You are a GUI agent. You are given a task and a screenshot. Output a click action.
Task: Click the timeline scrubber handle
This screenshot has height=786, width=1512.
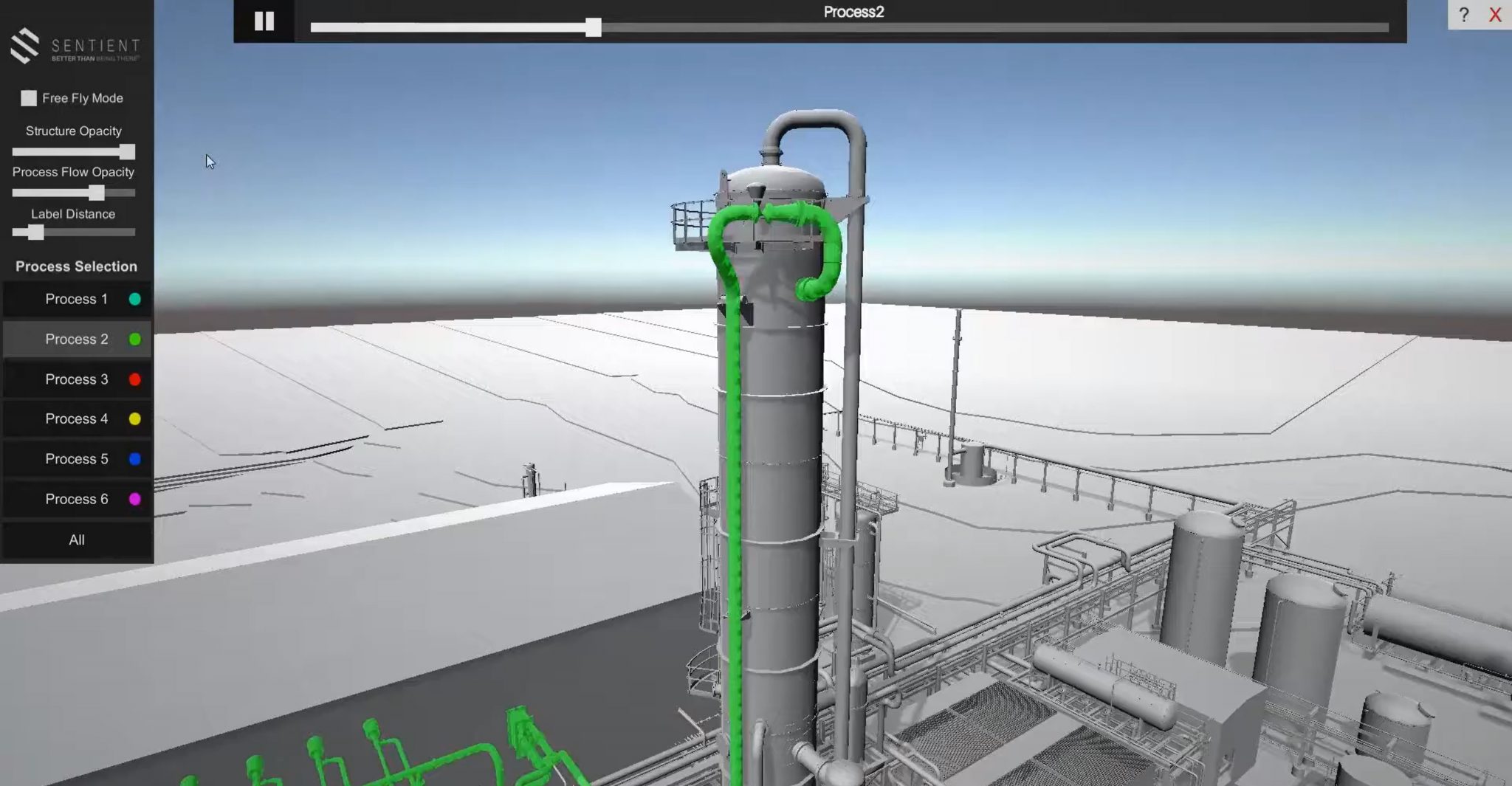(x=594, y=29)
